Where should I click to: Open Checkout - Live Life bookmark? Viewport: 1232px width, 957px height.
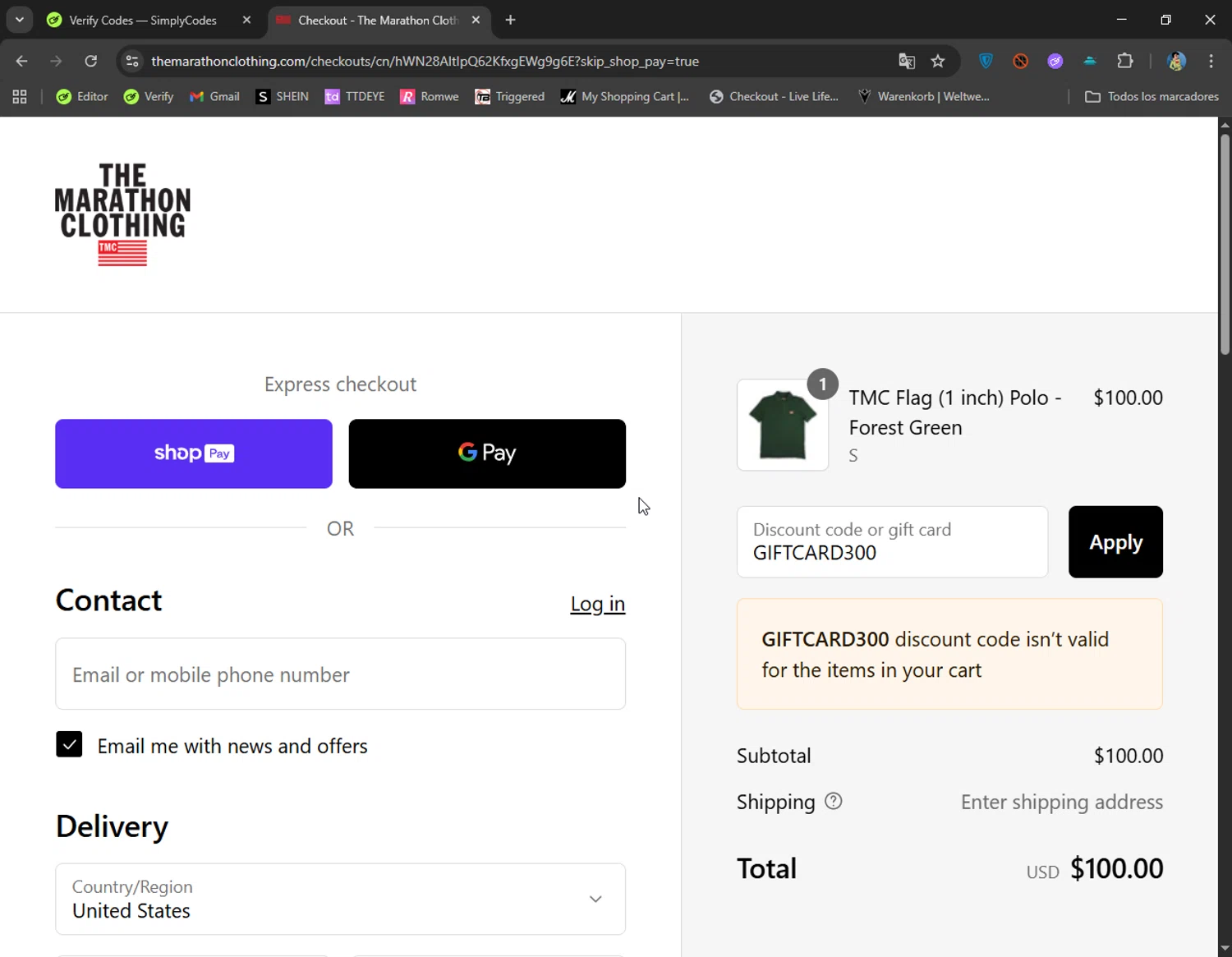pyautogui.click(x=774, y=96)
